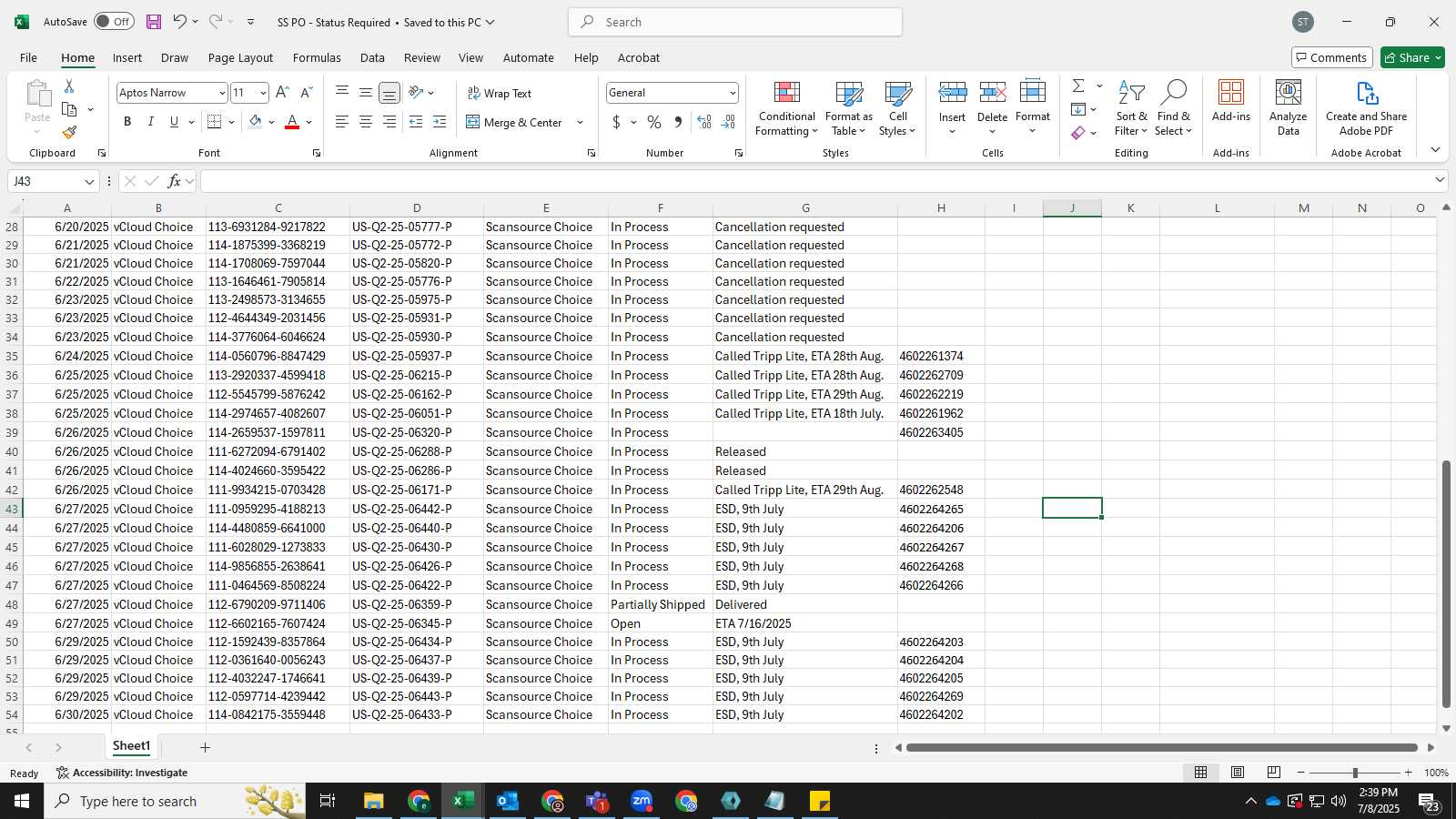Toggle Wrap Text for selected cell
The width and height of the screenshot is (1456, 819).
(x=499, y=93)
